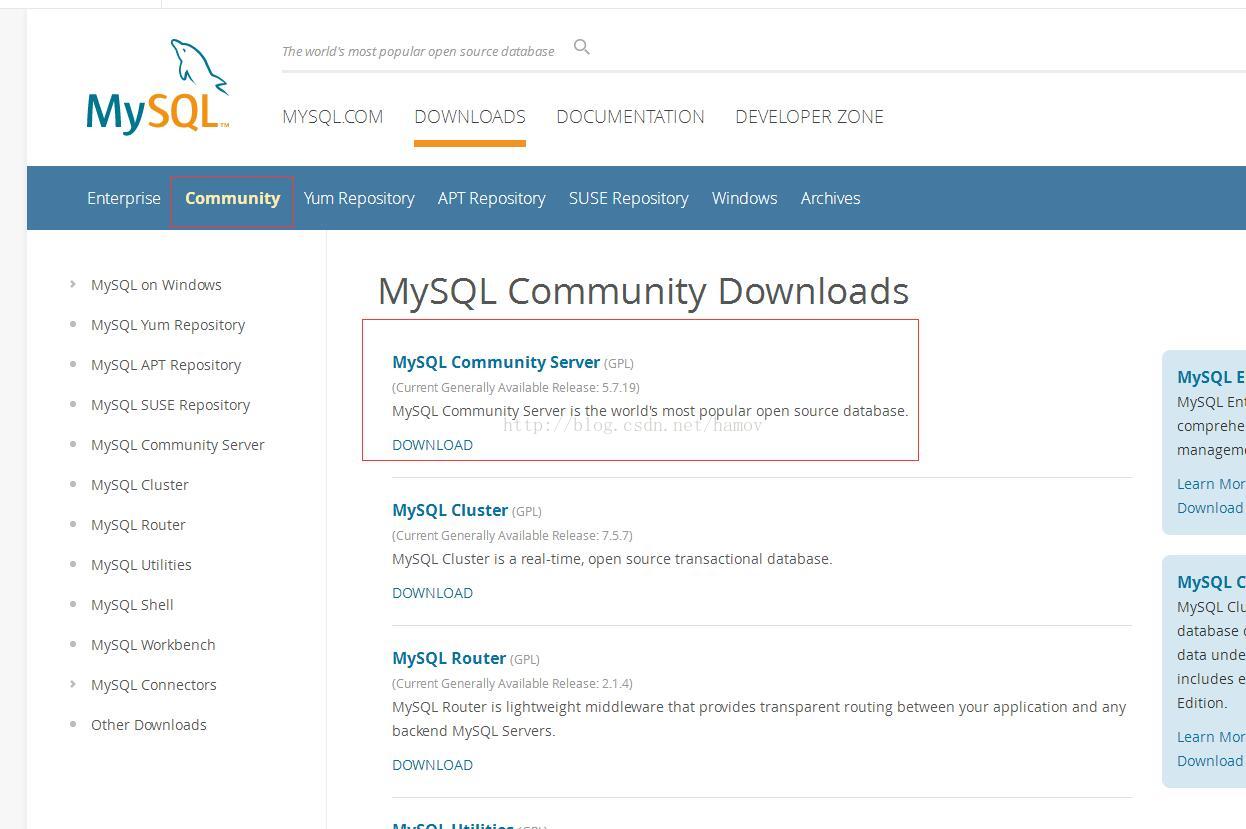Image resolution: width=1246 pixels, height=829 pixels.
Task: Open MySQL Router sidebar link
Action: pos(138,525)
